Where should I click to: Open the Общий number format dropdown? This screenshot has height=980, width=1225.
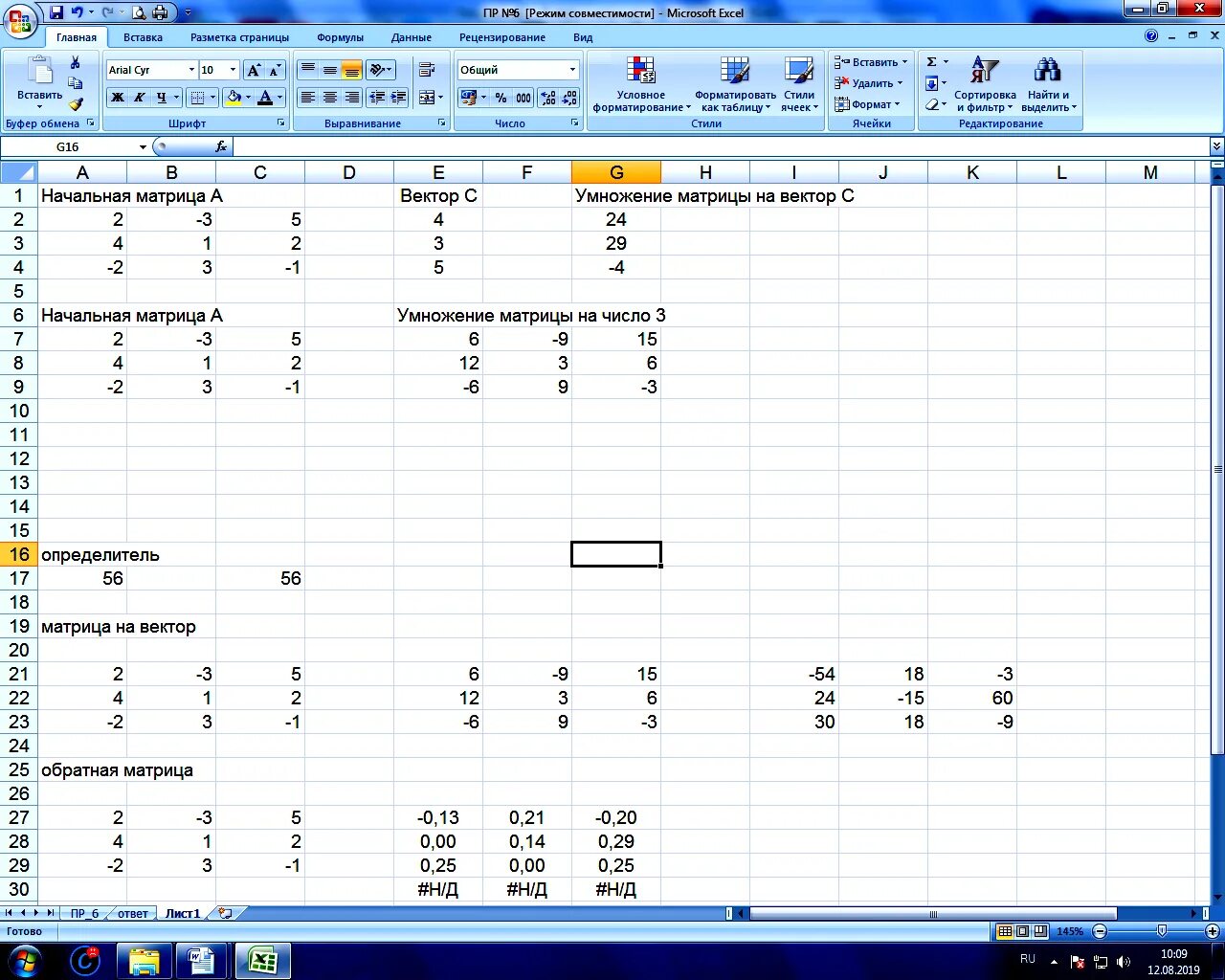[573, 70]
